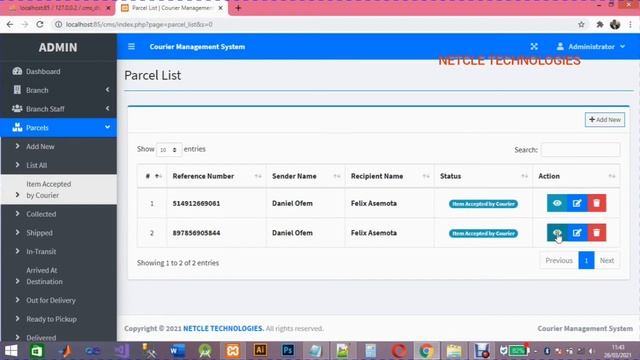Go to Previous page
The width and height of the screenshot is (640, 360).
[x=559, y=260]
